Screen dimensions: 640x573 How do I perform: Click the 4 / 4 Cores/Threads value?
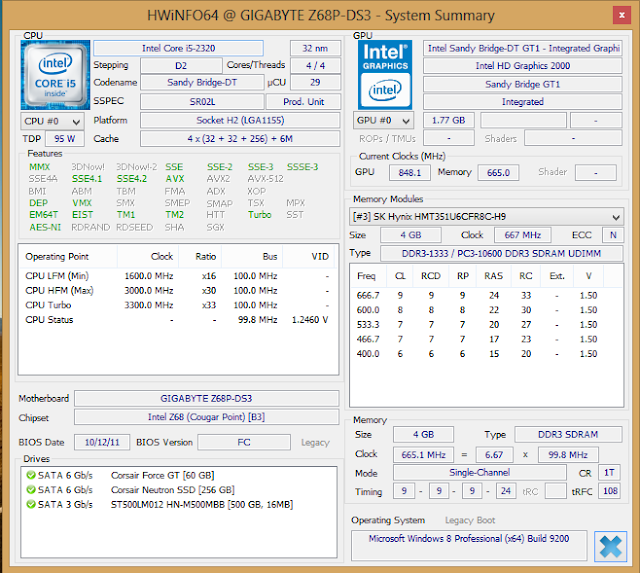pyautogui.click(x=315, y=65)
